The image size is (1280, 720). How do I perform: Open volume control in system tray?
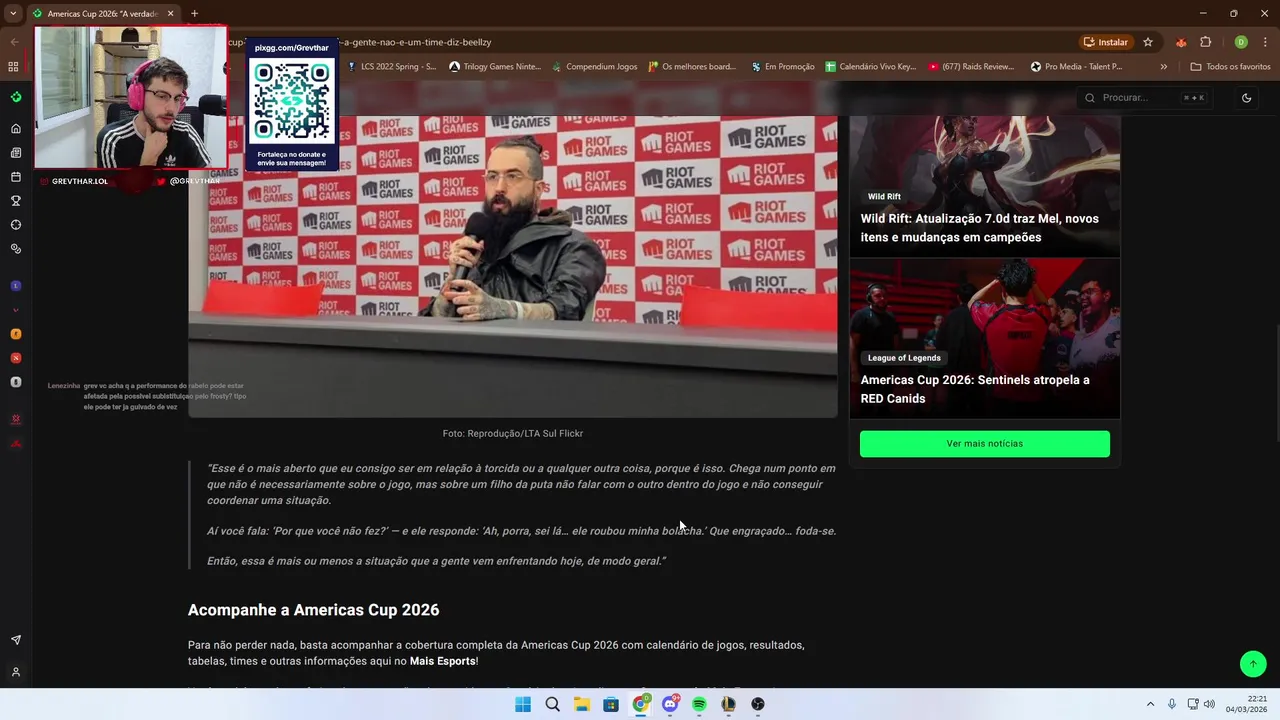tap(1209, 704)
